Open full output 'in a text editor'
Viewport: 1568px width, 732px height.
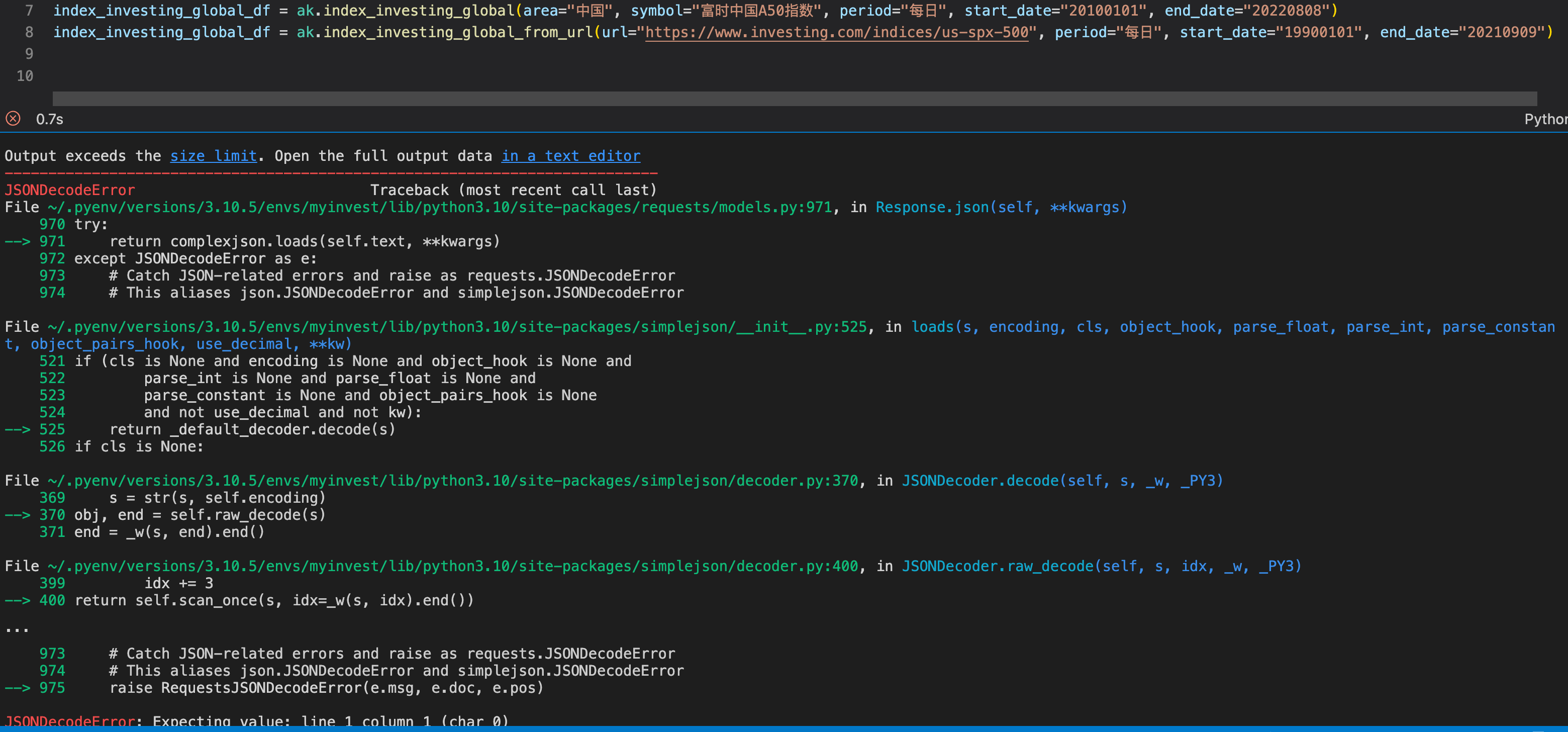pos(570,155)
